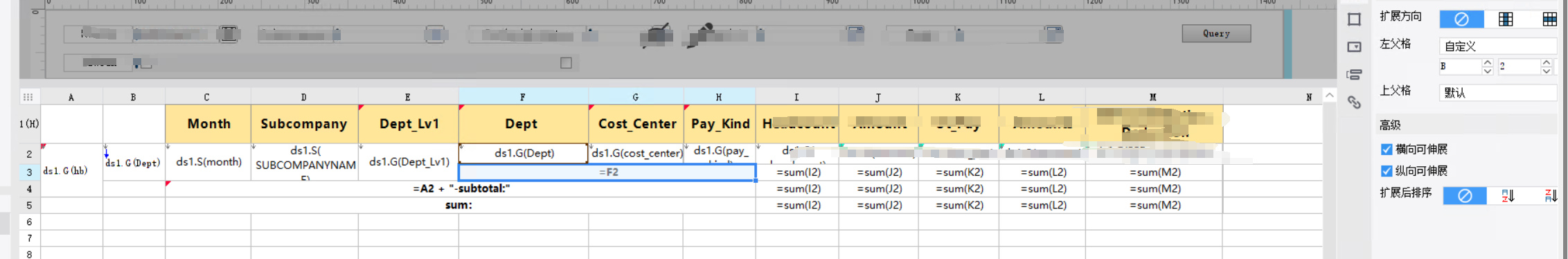This screenshot has height=259, width=1568.
Task: Select the =F2 cell
Action: (x=607, y=172)
